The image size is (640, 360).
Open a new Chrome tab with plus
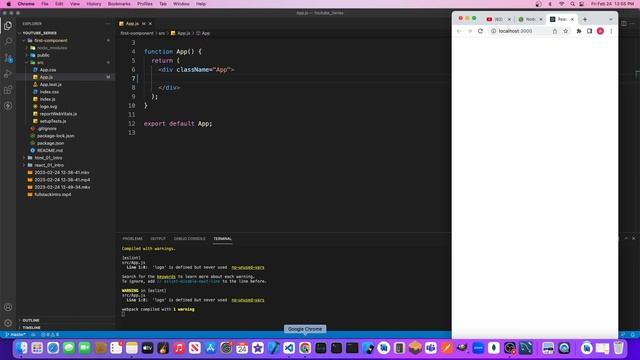point(585,19)
